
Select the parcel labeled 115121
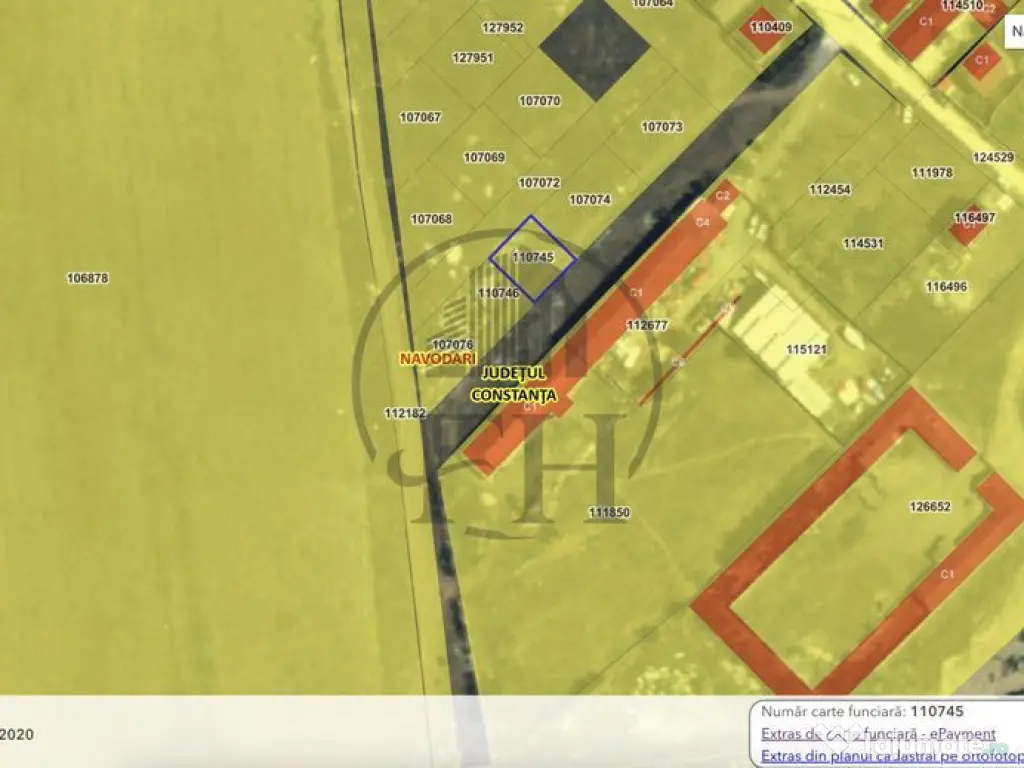click(x=806, y=350)
